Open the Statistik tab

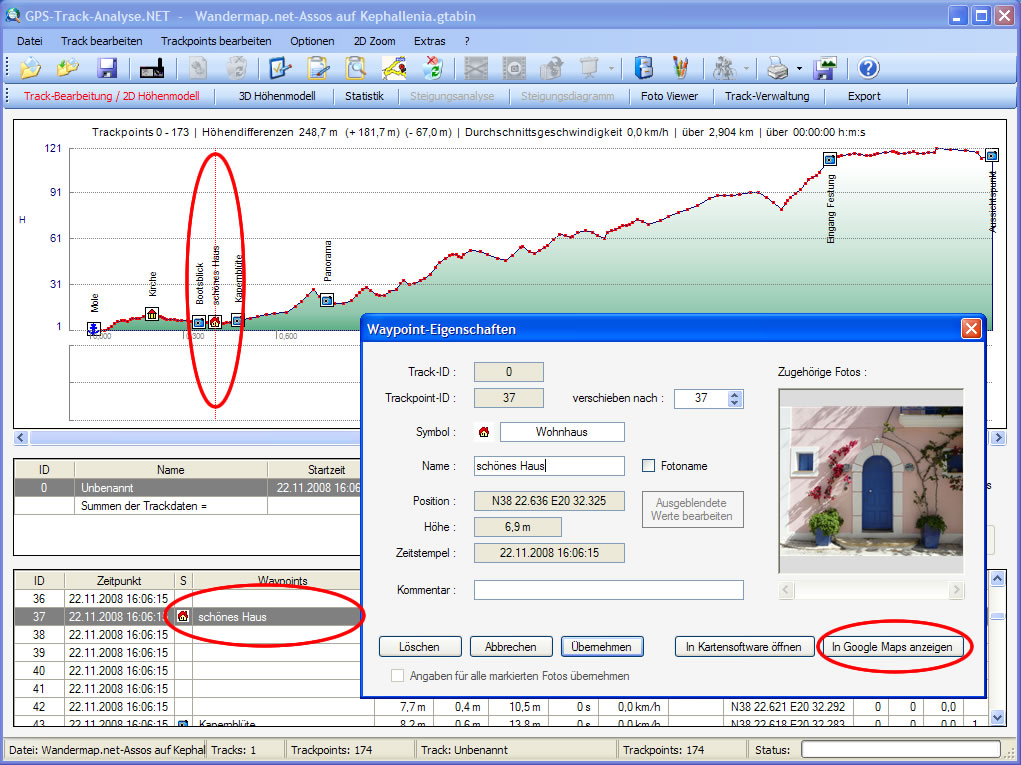[364, 97]
